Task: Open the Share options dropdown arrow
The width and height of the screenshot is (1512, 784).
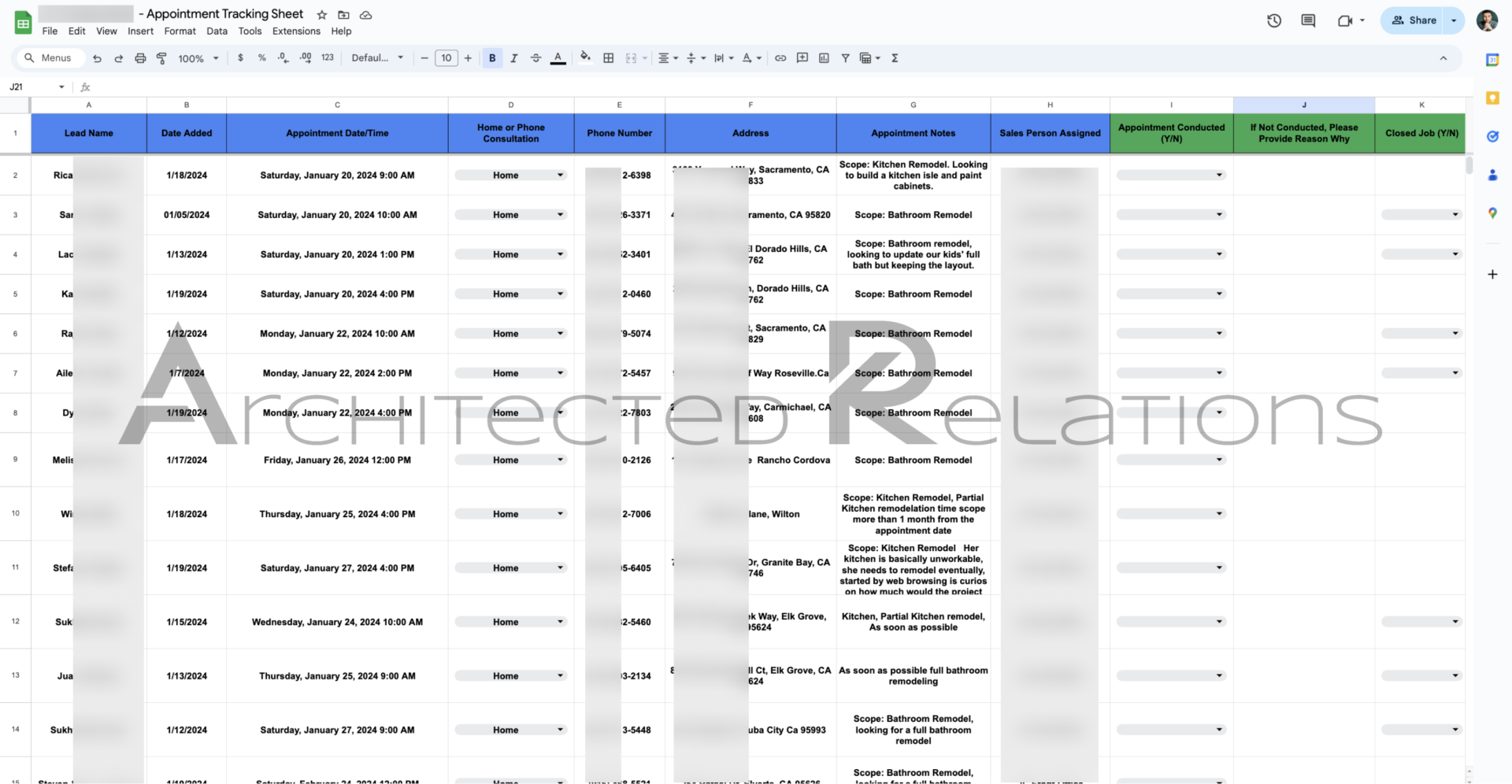Action: tap(1454, 20)
